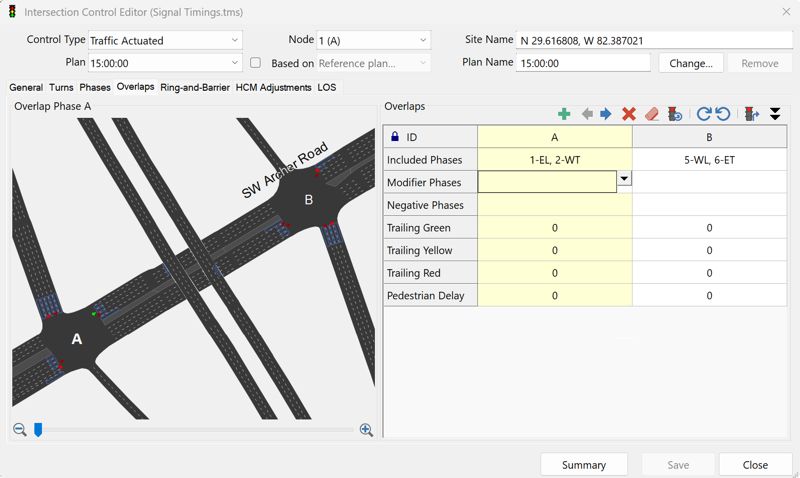
Task: Open the HCM Adjustments tab
Action: 273,87
